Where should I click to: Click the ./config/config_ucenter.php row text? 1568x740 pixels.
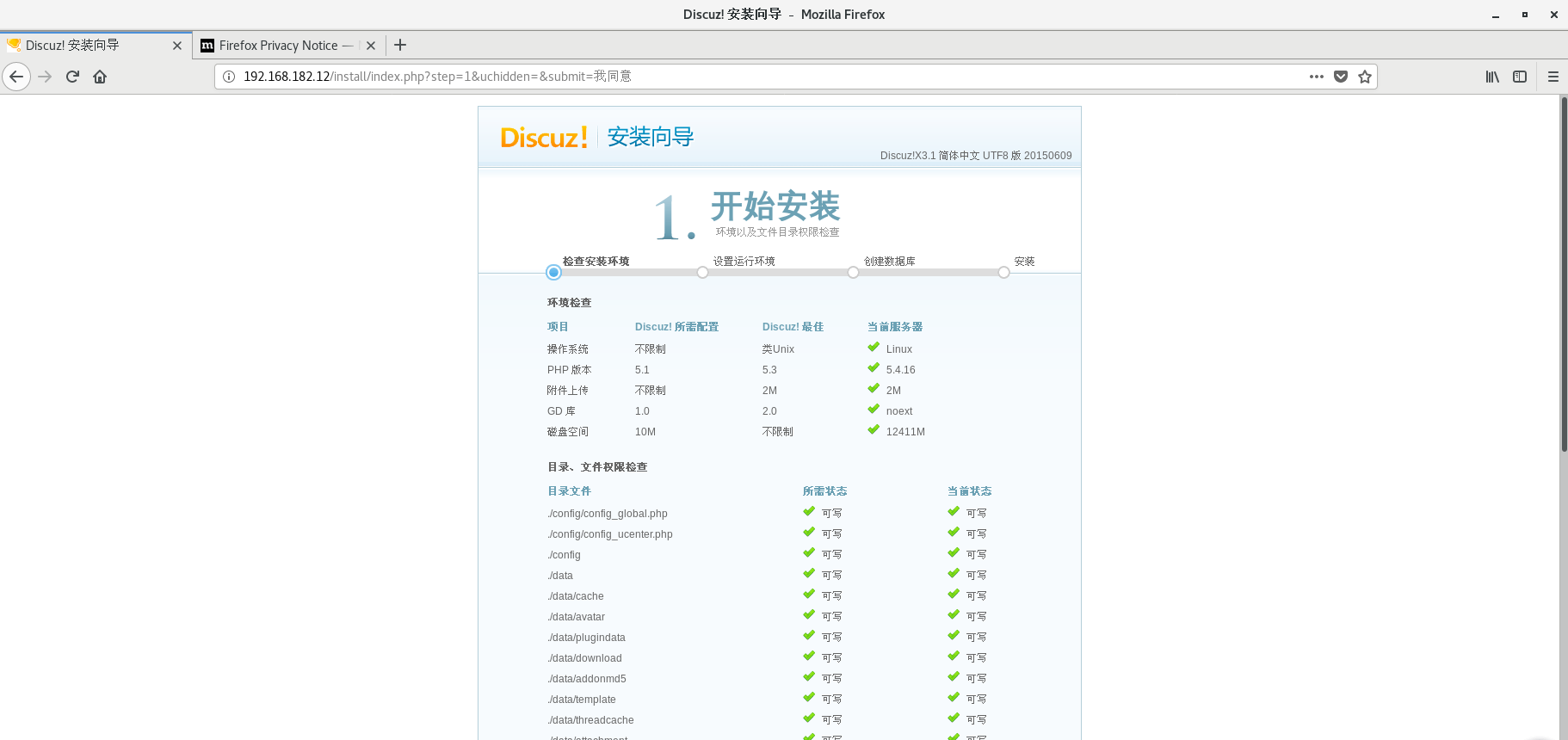point(610,534)
